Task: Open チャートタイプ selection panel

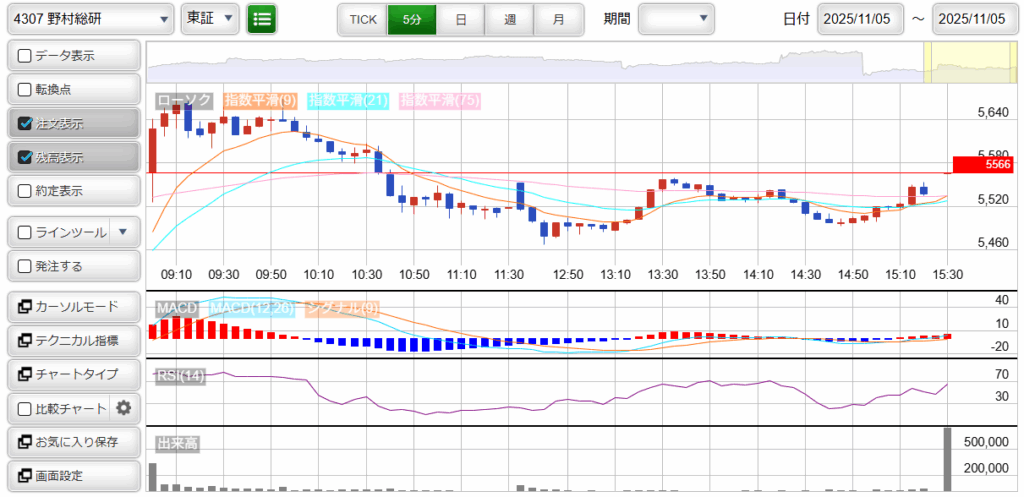Action: pos(73,374)
